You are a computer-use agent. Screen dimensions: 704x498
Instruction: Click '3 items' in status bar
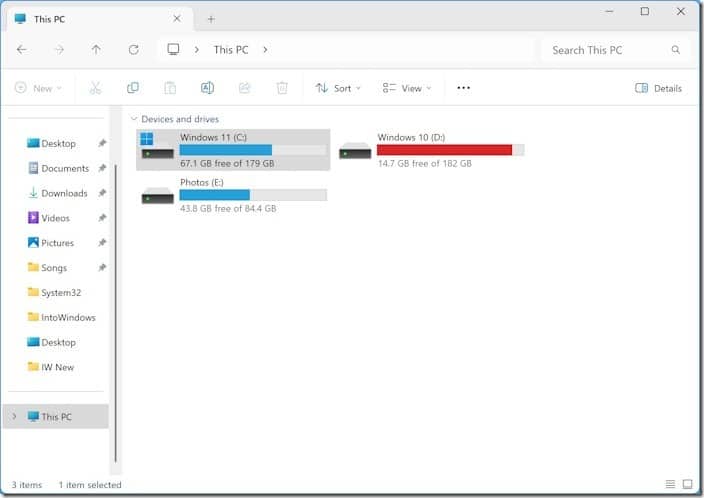[26, 485]
